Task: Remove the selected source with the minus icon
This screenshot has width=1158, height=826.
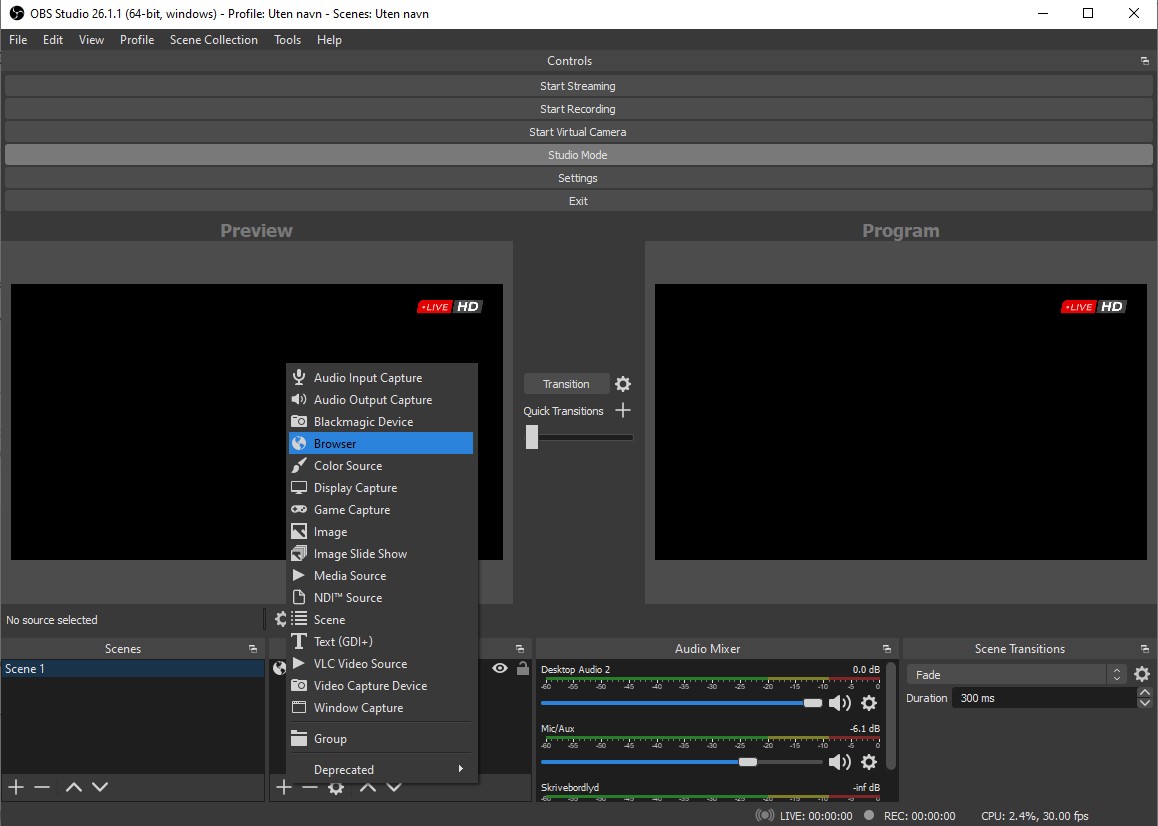Action: (309, 788)
